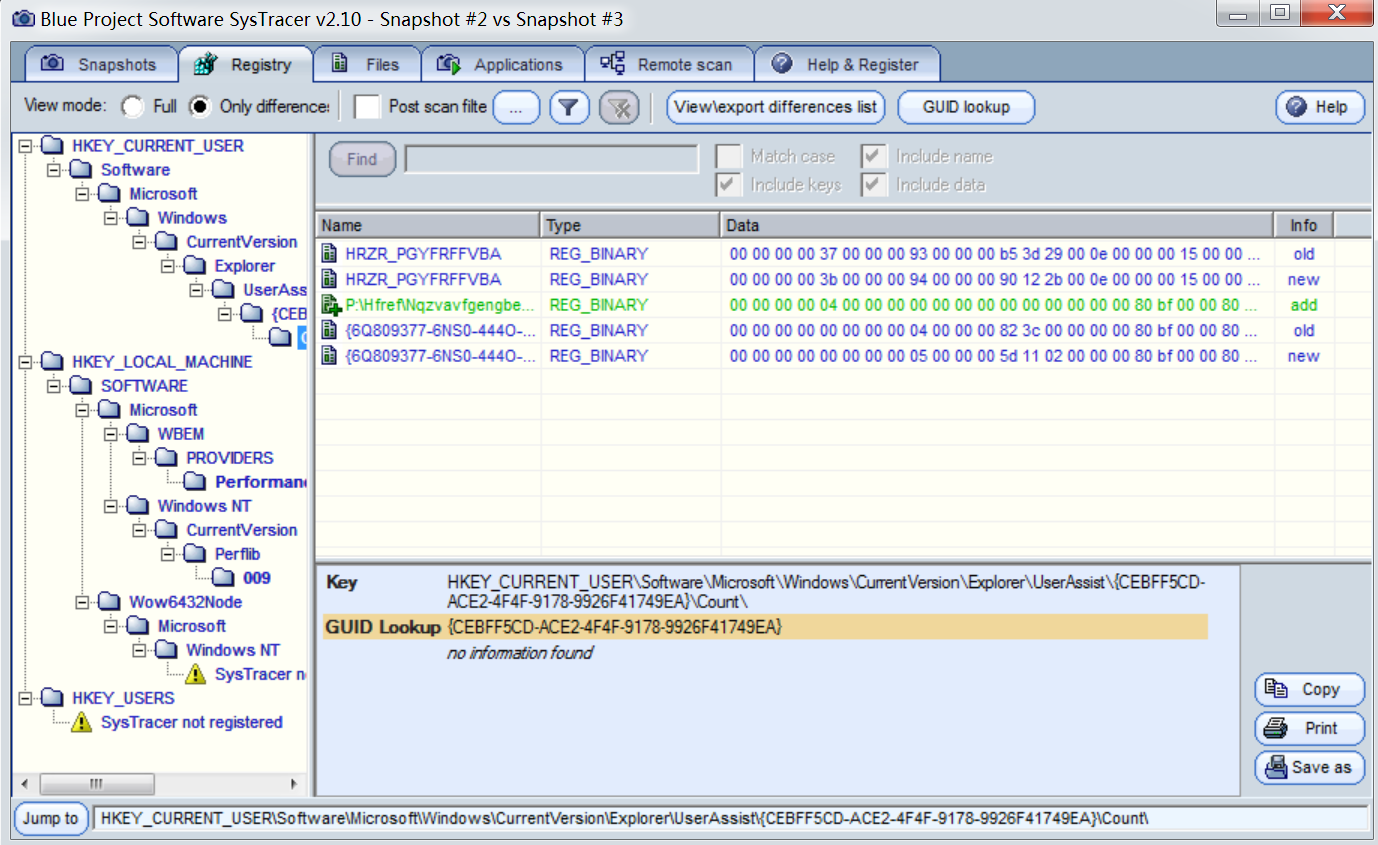The width and height of the screenshot is (1378, 845).
Task: Click the Registry tab cube icon
Action: point(206,64)
